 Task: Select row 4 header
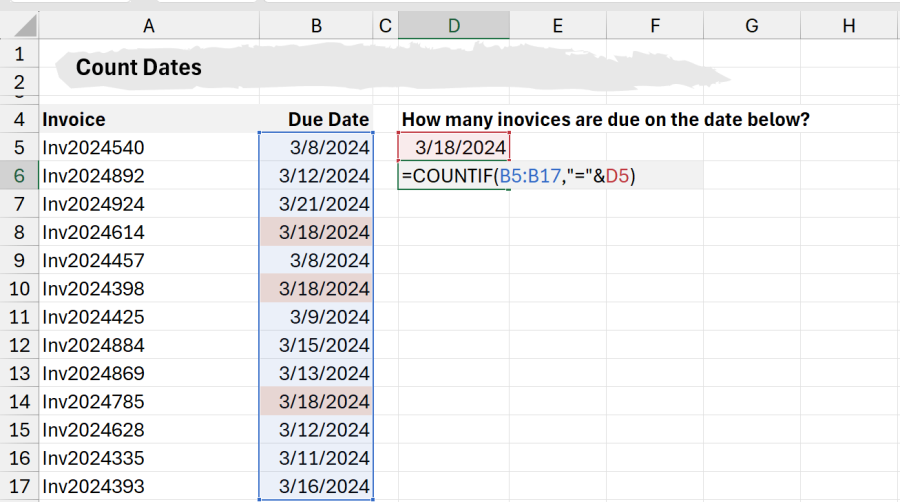20,119
